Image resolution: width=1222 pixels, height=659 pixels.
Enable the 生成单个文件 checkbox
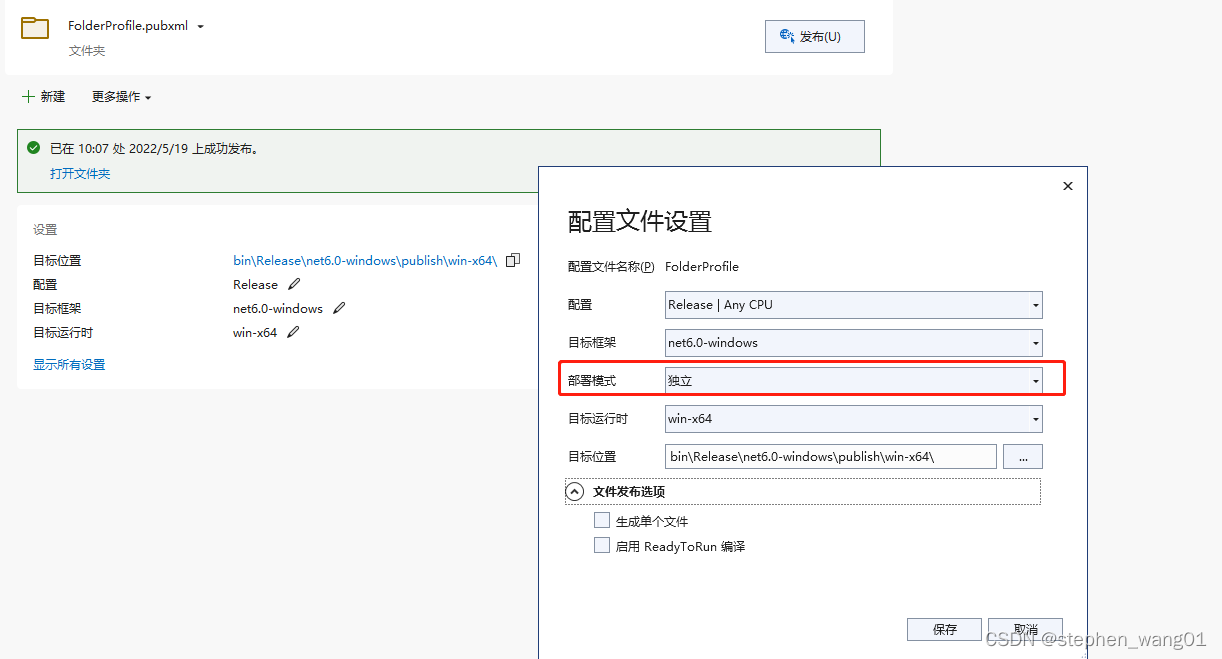click(602, 520)
